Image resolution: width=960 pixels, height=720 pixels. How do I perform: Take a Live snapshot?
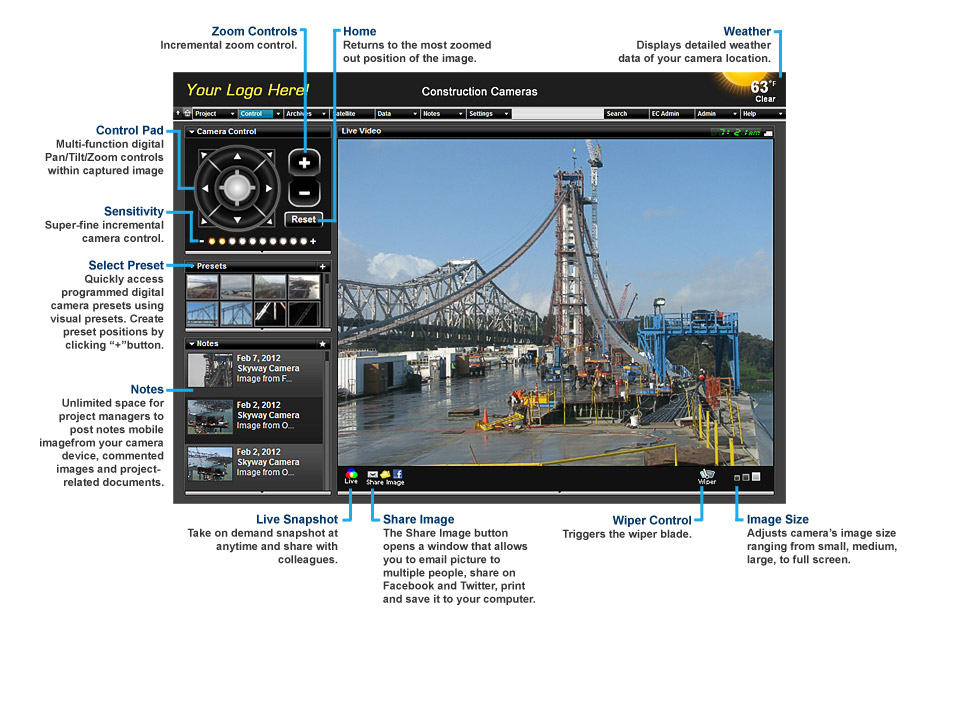tap(351, 476)
